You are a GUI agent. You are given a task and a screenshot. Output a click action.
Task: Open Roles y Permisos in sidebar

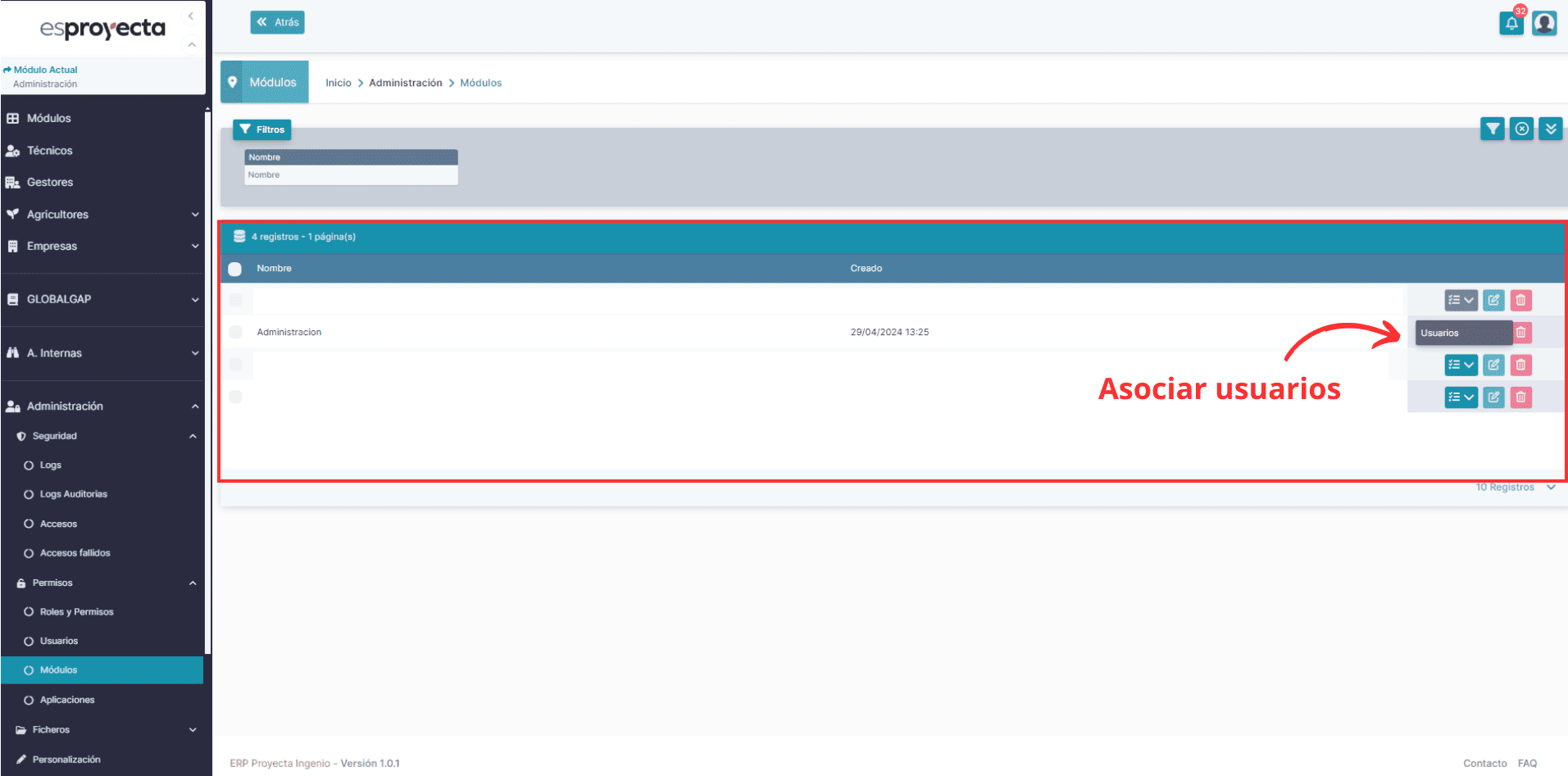click(x=76, y=612)
